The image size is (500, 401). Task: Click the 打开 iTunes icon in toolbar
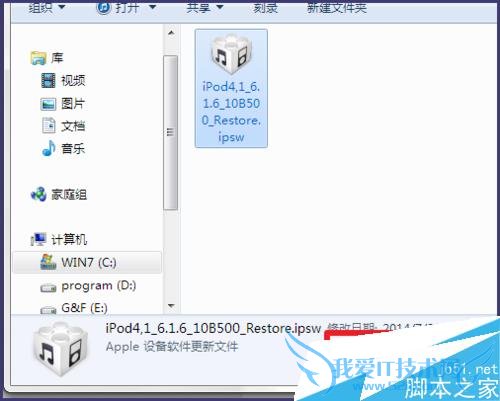click(x=103, y=7)
